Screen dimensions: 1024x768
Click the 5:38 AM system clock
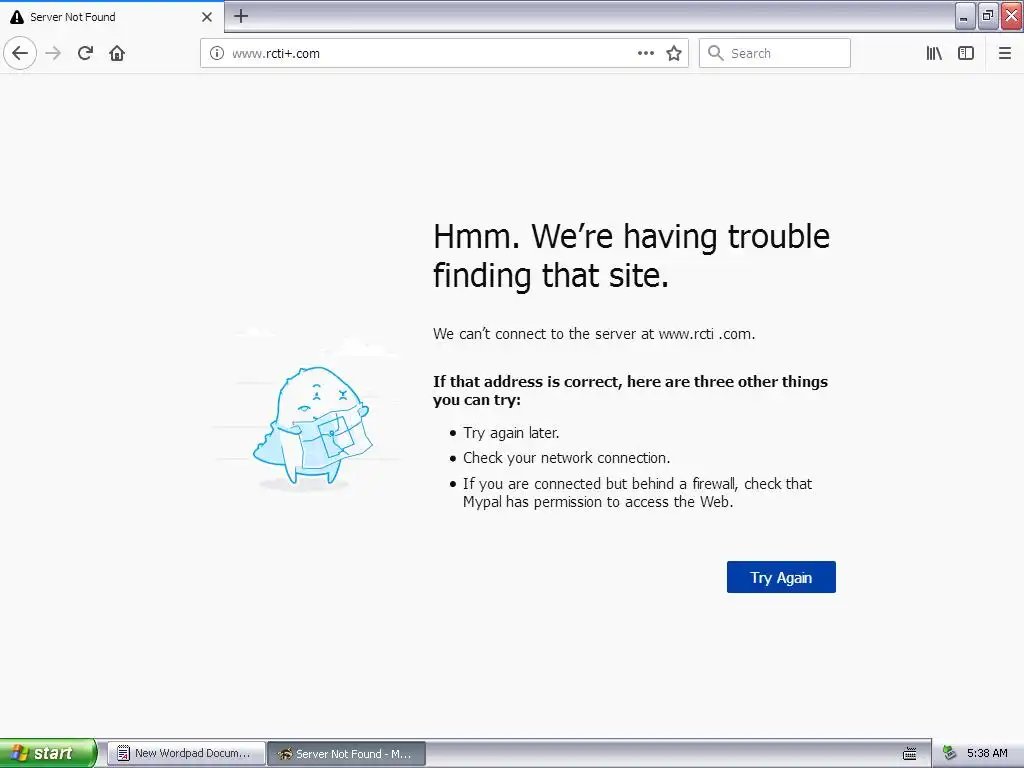(987, 753)
